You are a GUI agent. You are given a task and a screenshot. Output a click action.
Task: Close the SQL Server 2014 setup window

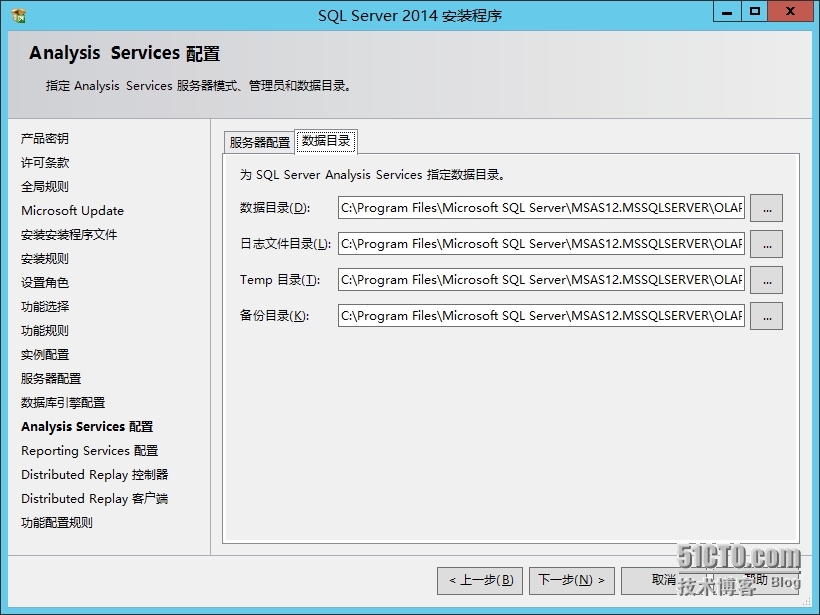[x=790, y=13]
